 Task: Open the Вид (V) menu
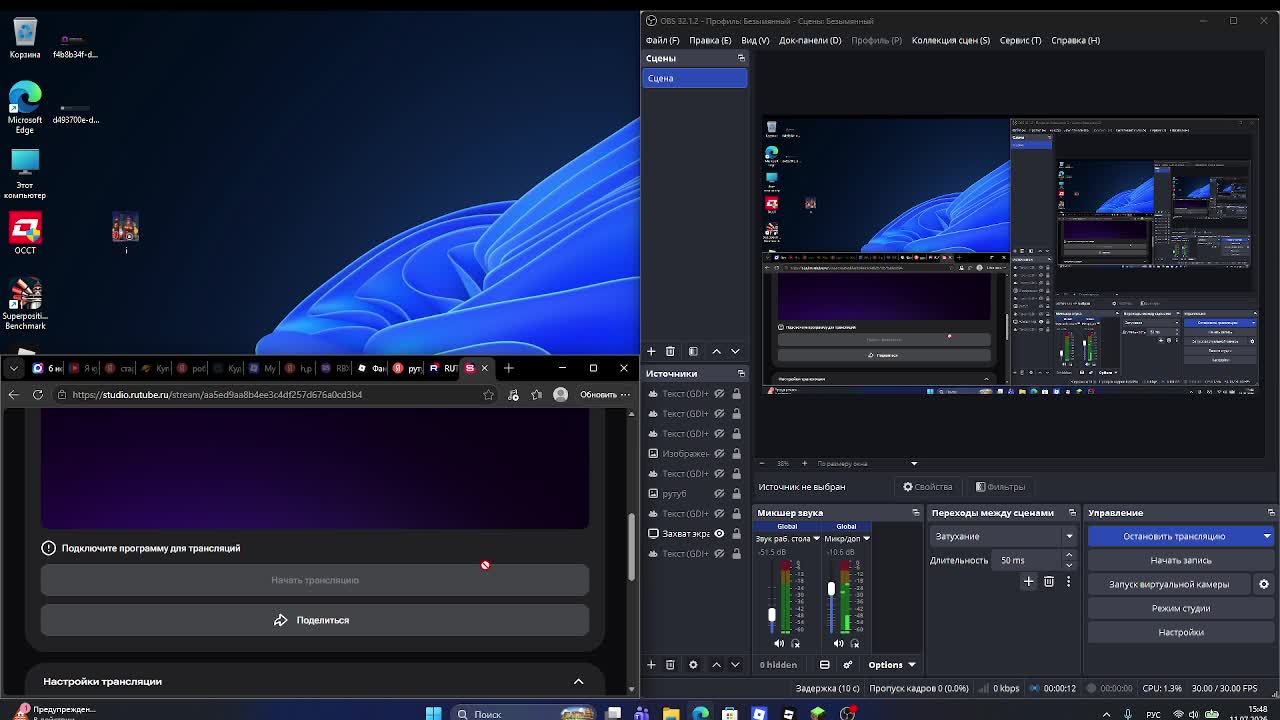(755, 40)
